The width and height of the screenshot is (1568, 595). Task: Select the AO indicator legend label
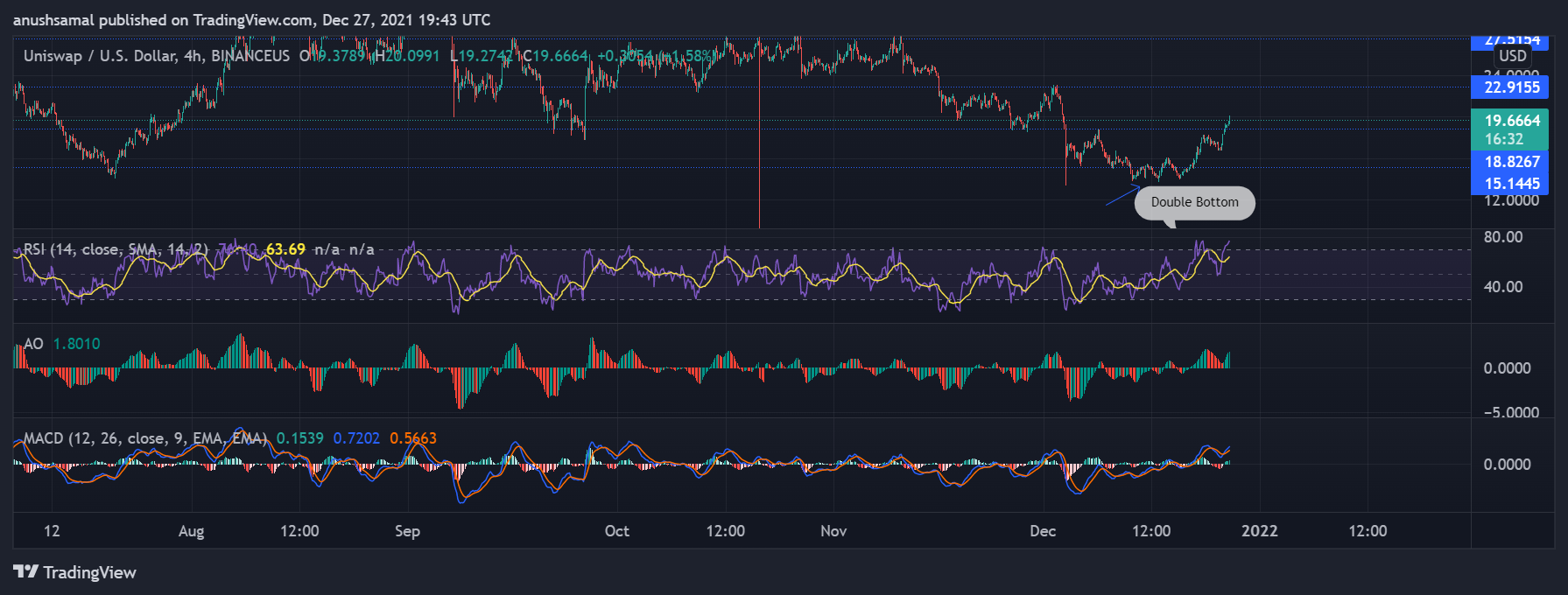point(33,344)
